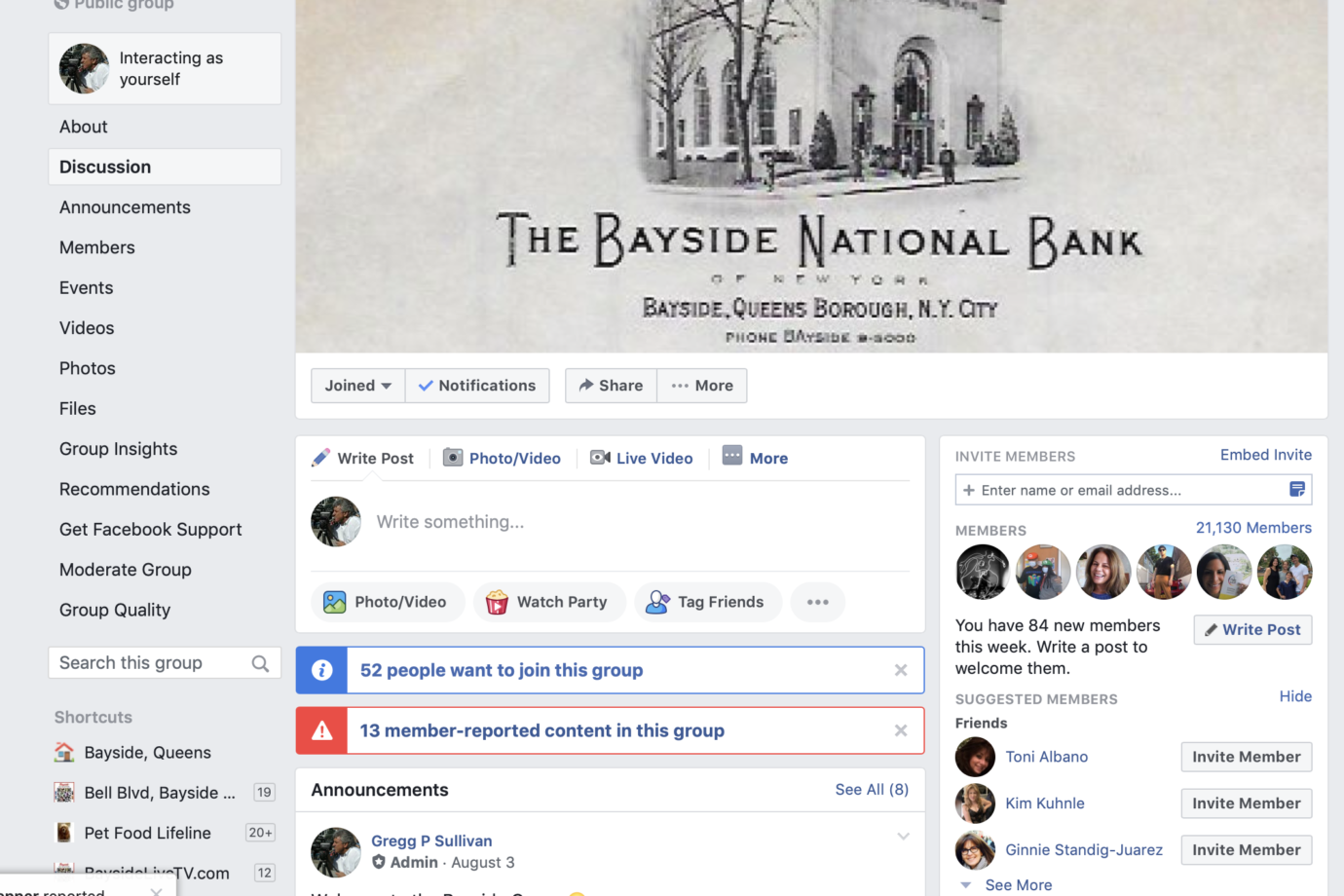Open 13 member-reported content link
1344x896 pixels.
542,730
